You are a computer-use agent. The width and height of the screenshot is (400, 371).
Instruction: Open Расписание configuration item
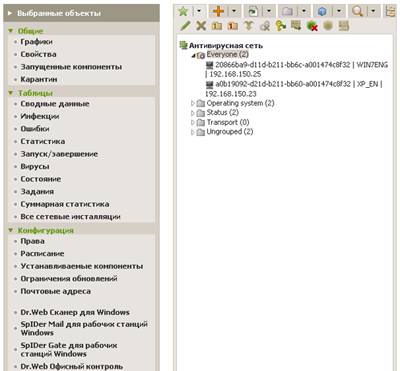42,254
